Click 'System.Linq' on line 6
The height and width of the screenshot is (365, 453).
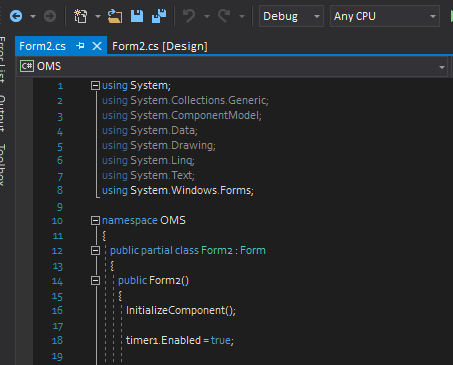161,160
